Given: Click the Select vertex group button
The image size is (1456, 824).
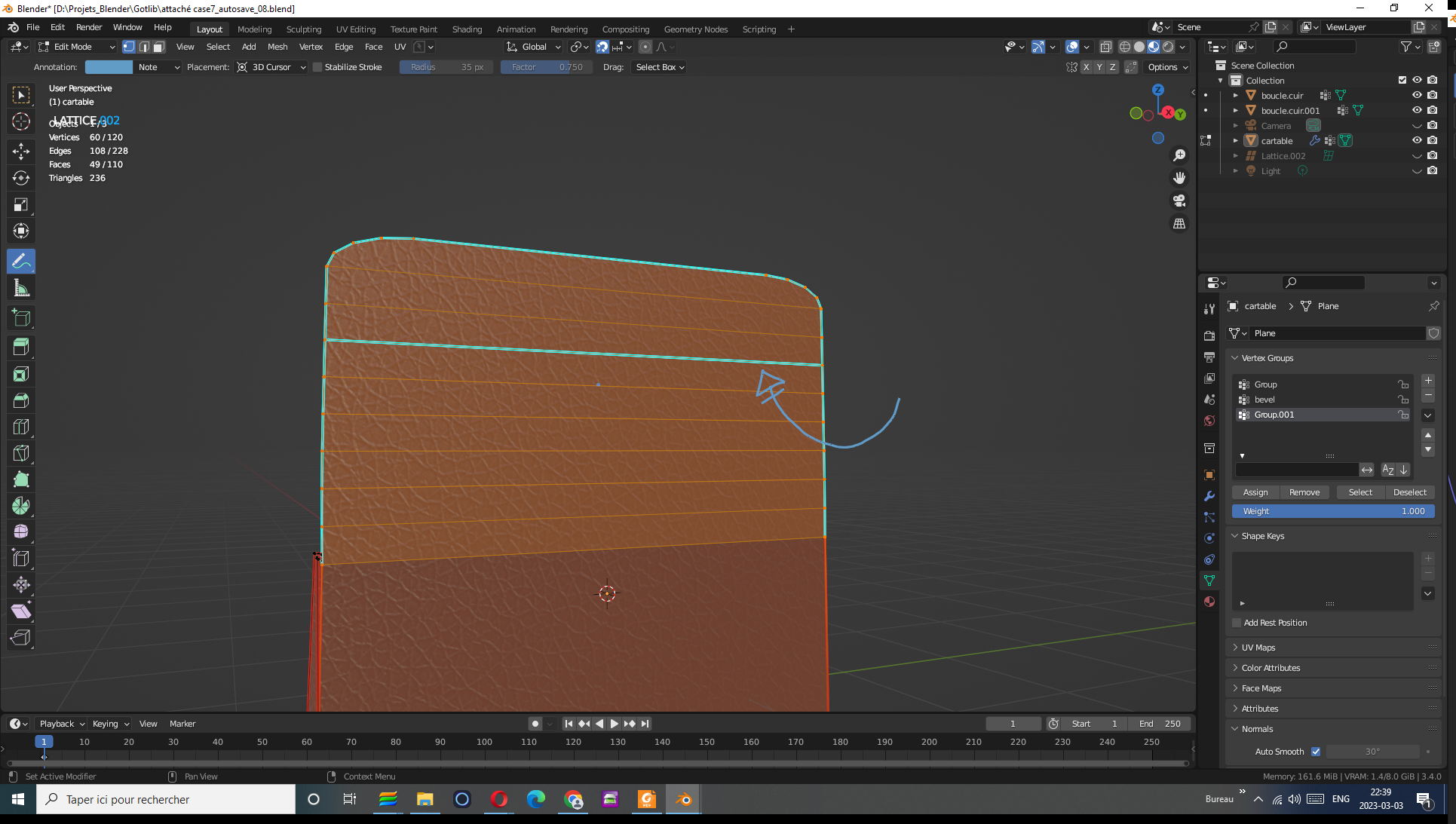Looking at the screenshot, I should 1360,492.
